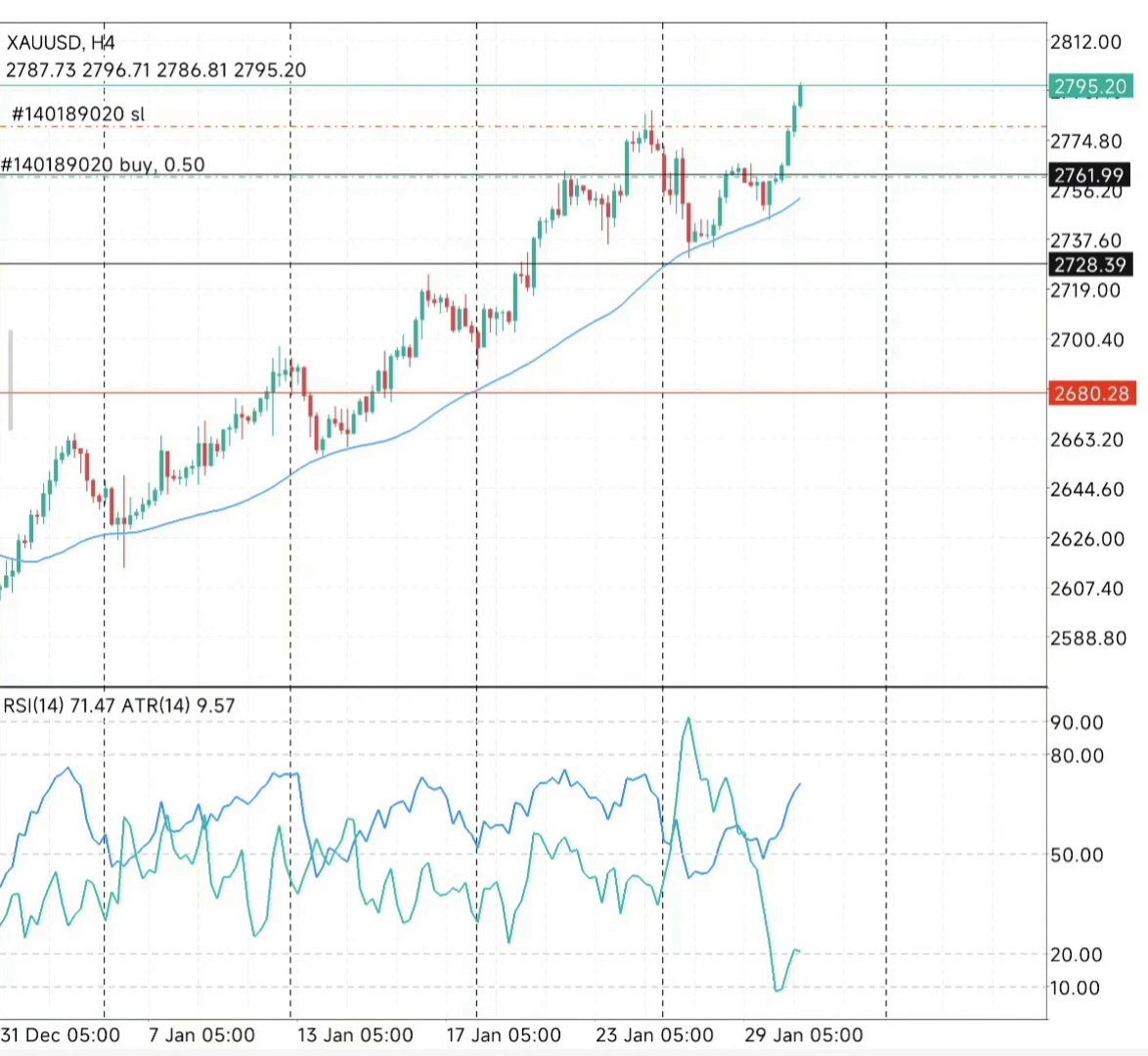Tap the ATR(14) 9.57 indicator label

pyautogui.click(x=178, y=705)
